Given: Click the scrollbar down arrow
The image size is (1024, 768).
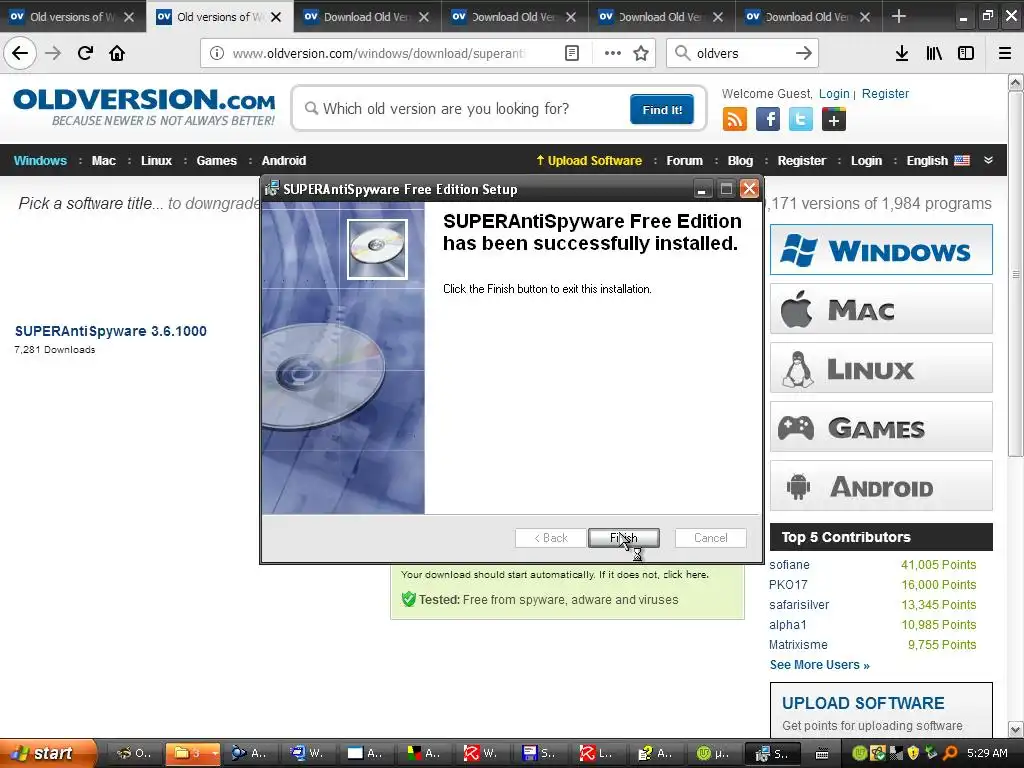Looking at the screenshot, I should [x=1016, y=729].
